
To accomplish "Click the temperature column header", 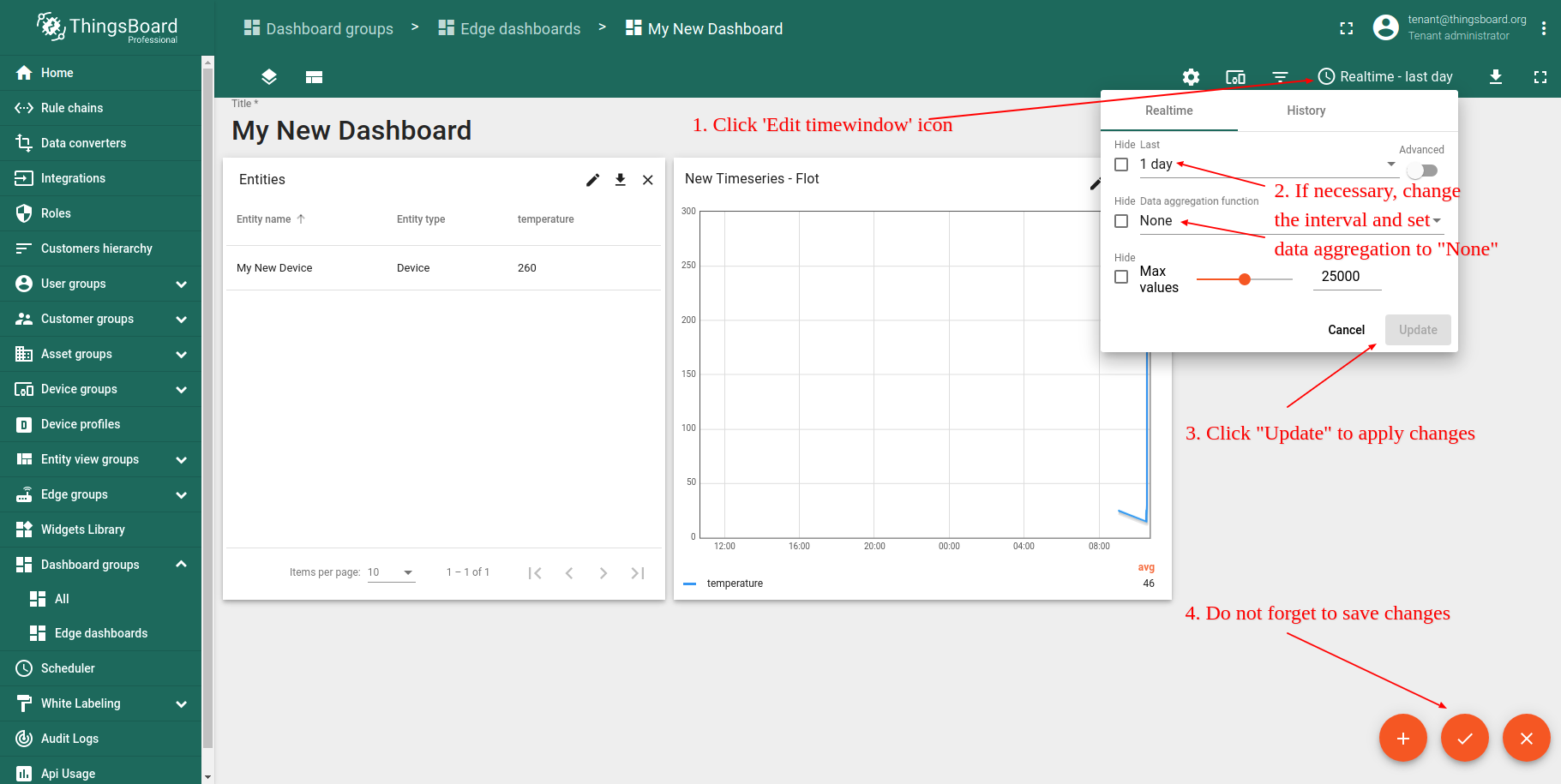I will click(x=546, y=219).
